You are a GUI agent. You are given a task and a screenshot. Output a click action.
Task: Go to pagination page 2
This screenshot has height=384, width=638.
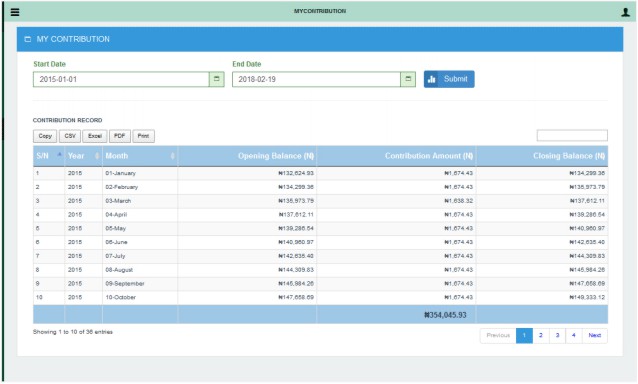coord(541,336)
